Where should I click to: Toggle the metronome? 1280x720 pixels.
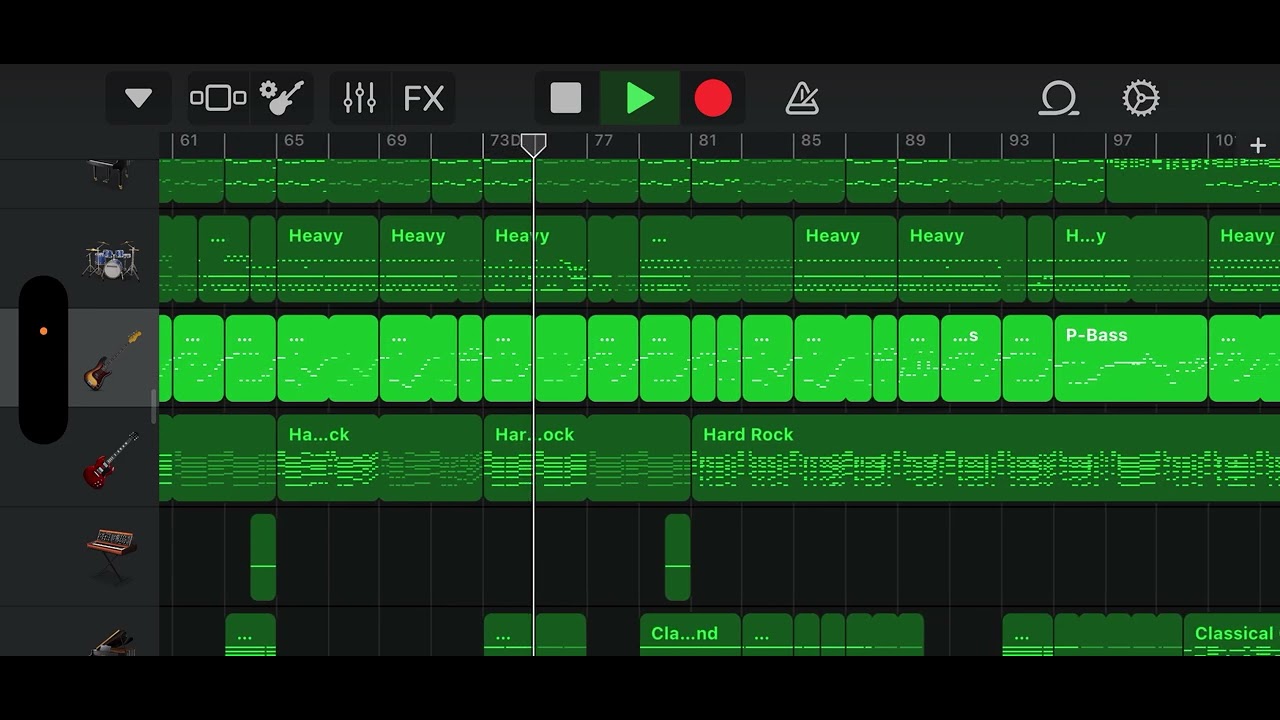(802, 98)
